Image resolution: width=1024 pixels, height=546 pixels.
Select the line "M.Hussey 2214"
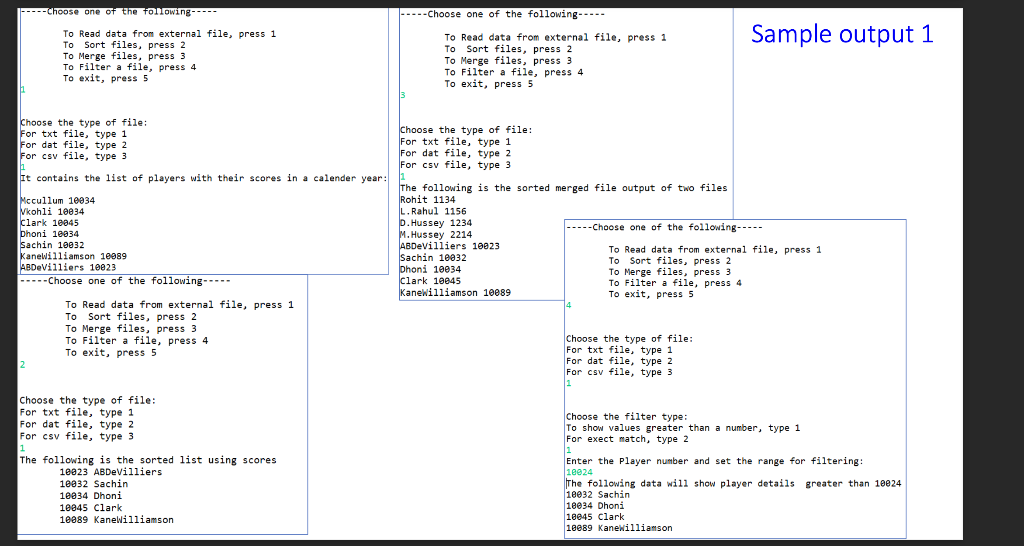click(x=436, y=234)
